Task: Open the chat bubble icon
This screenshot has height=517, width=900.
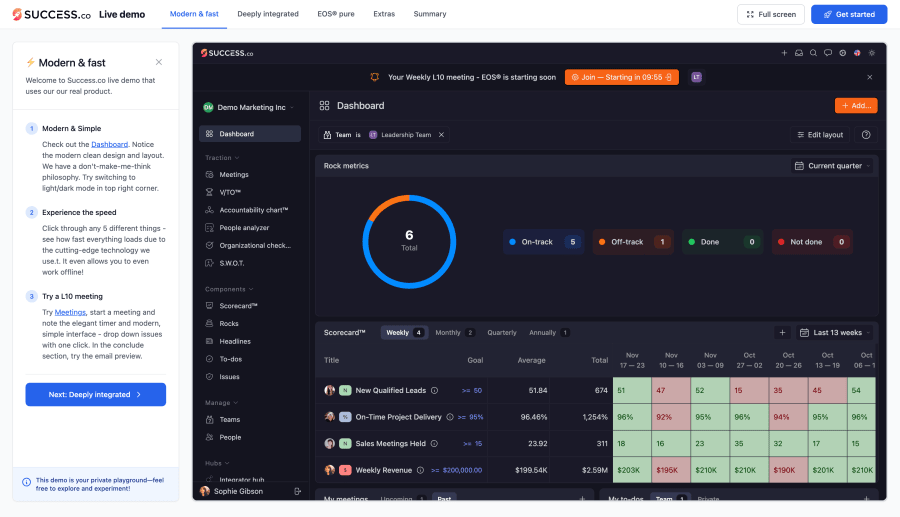Action: pyautogui.click(x=828, y=53)
